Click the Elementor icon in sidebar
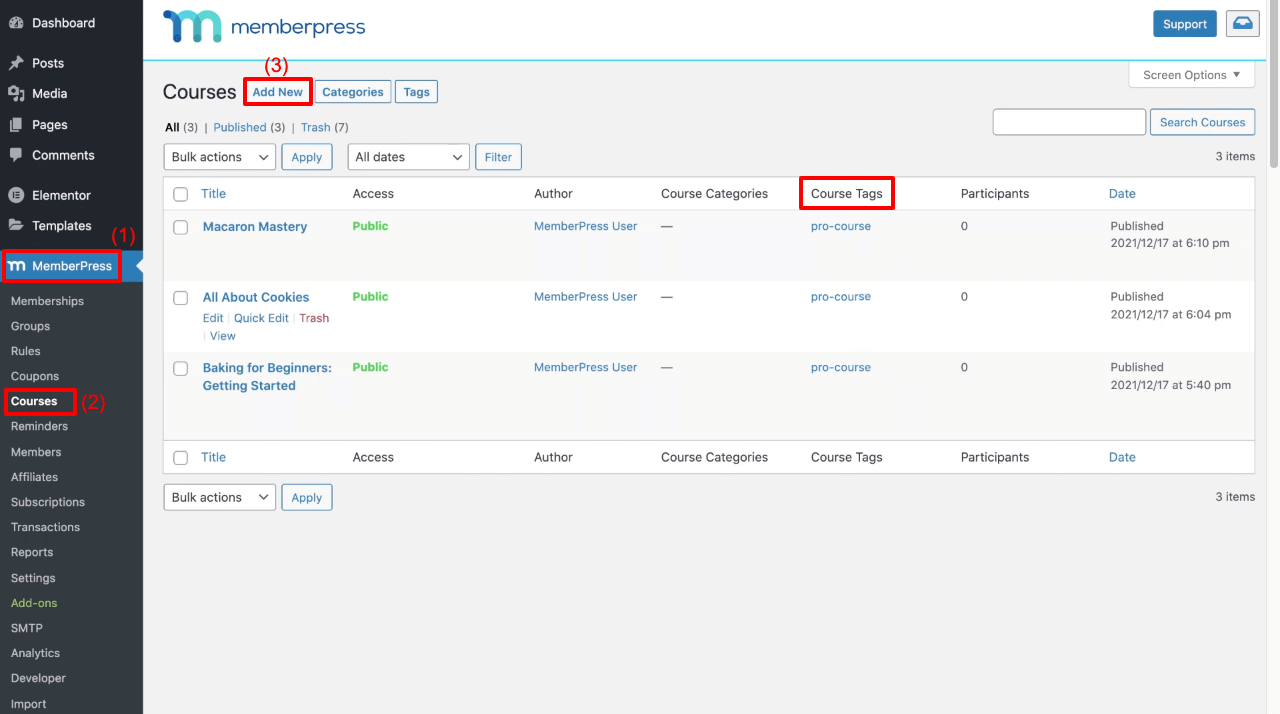Image resolution: width=1280 pixels, height=714 pixels. click(16, 195)
